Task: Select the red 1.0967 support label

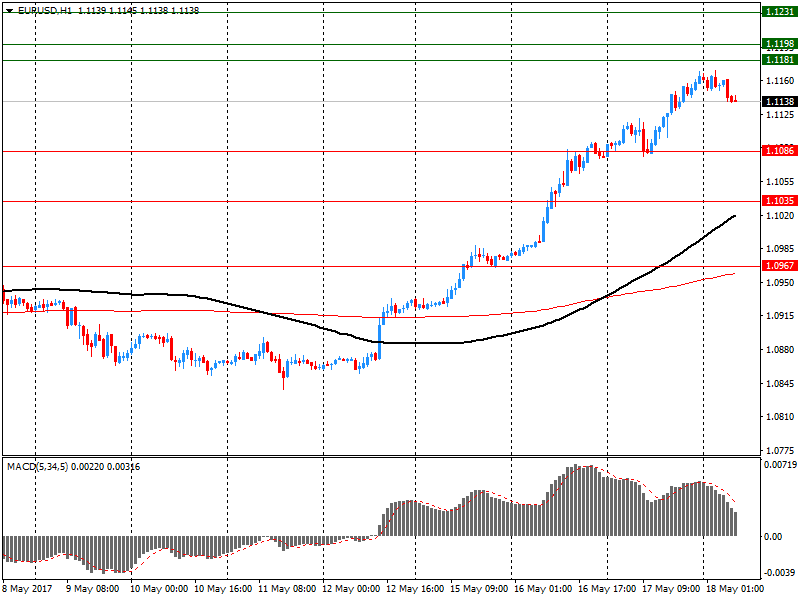Action: 780,266
